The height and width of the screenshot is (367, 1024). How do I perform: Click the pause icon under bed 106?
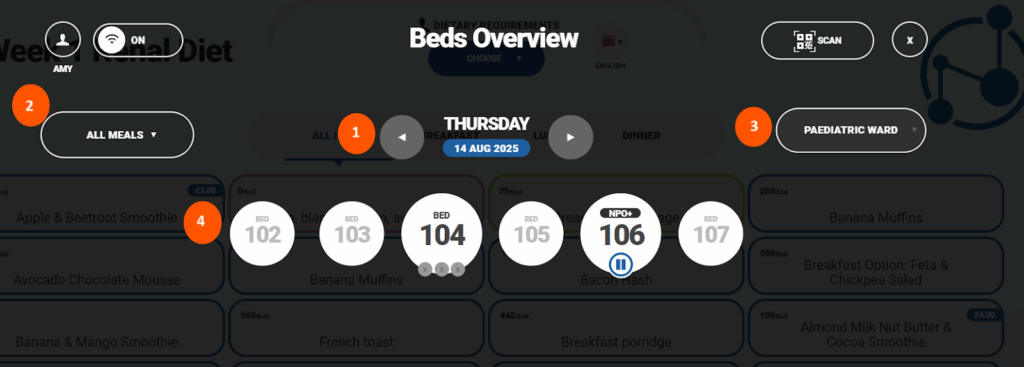click(620, 264)
